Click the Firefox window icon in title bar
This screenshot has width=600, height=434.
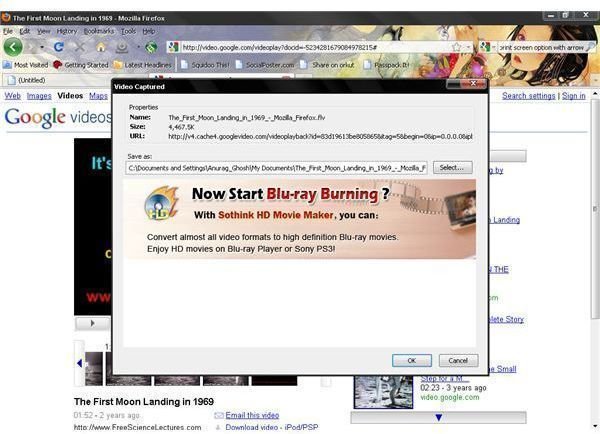pyautogui.click(x=6, y=18)
